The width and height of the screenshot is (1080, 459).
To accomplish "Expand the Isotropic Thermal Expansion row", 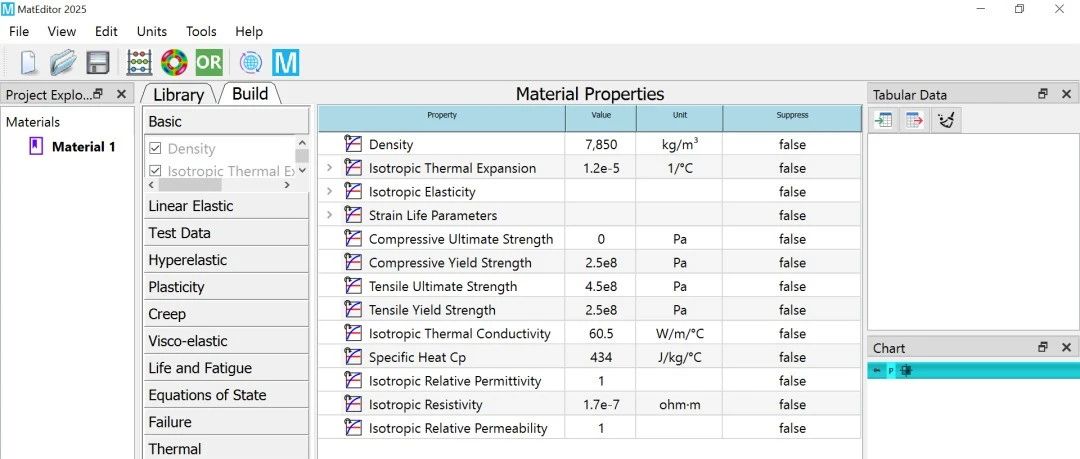I will (329, 168).
